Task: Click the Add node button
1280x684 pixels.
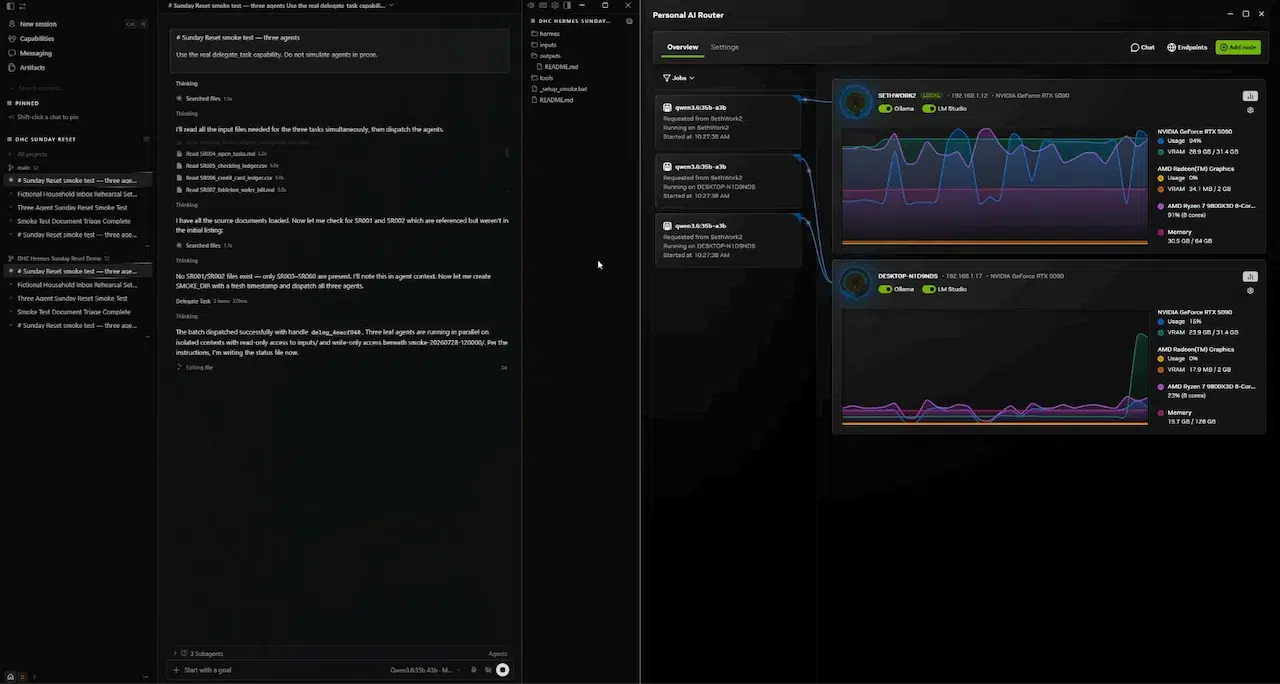Action: 1238,47
